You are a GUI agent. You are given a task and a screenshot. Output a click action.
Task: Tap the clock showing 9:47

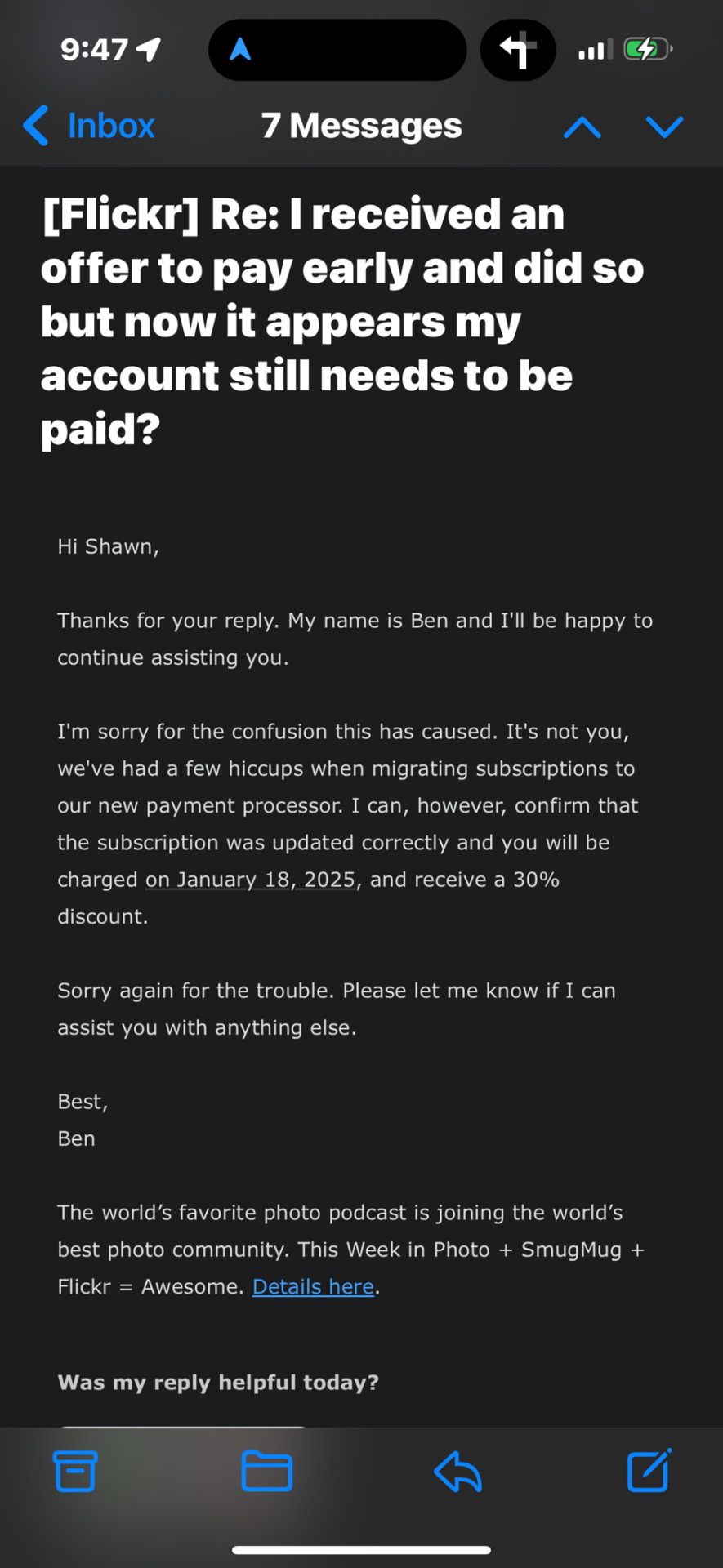[94, 50]
